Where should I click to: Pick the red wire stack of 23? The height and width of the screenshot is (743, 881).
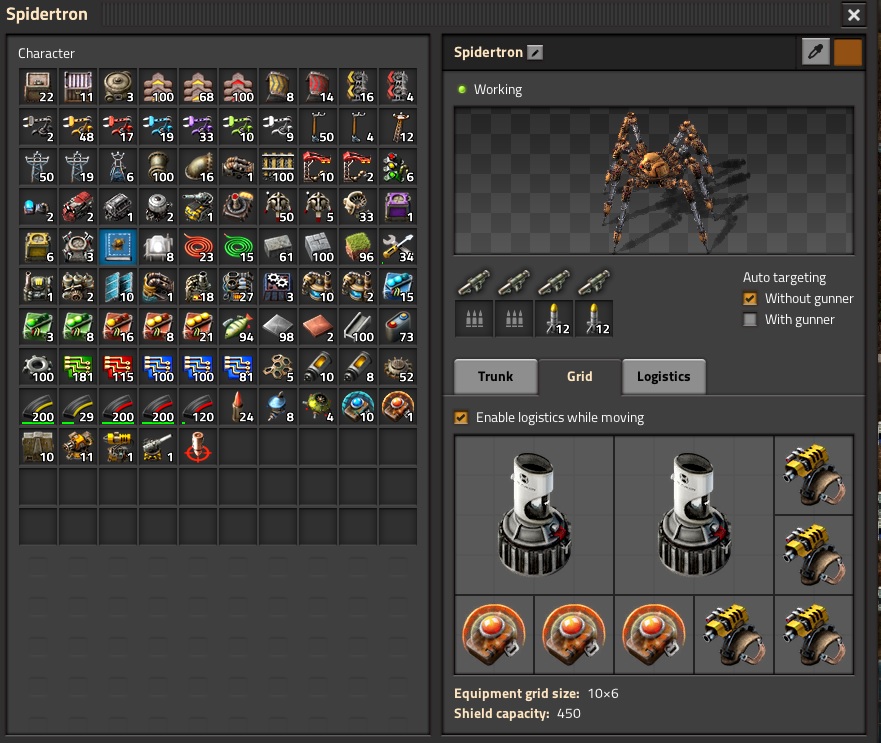click(198, 247)
